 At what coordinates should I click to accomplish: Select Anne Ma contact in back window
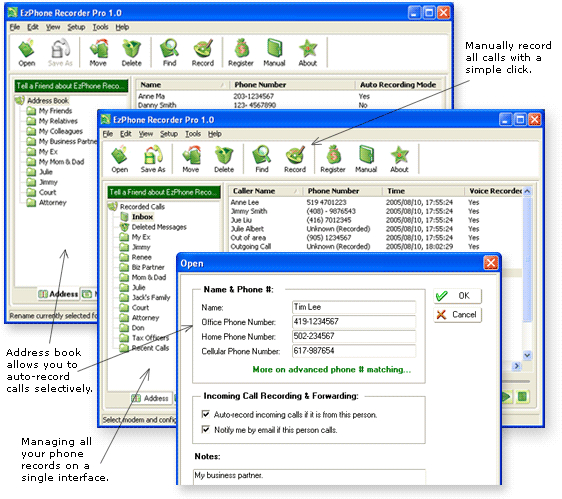point(290,96)
